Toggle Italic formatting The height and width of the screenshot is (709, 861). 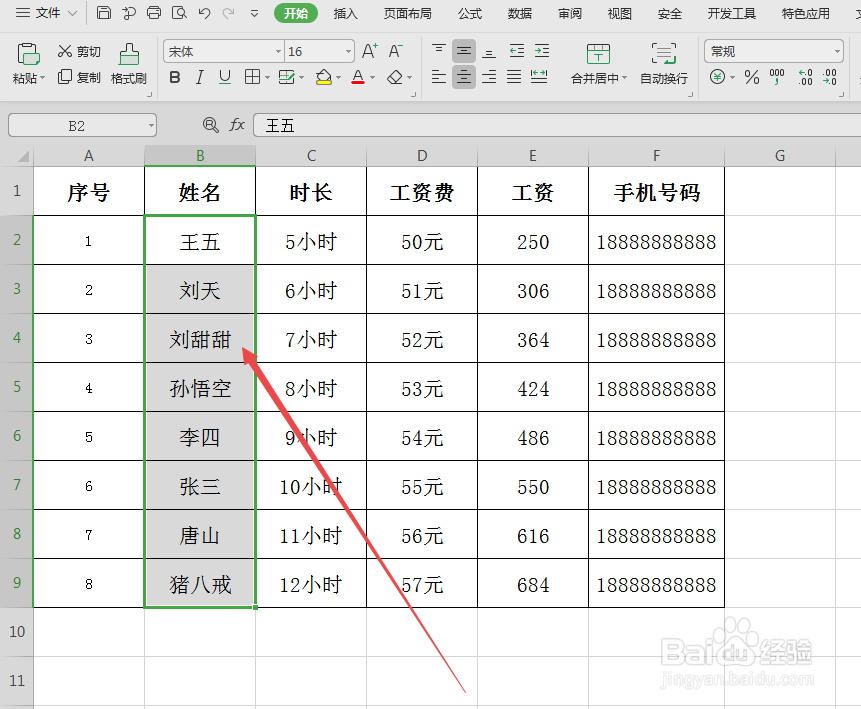click(x=200, y=77)
